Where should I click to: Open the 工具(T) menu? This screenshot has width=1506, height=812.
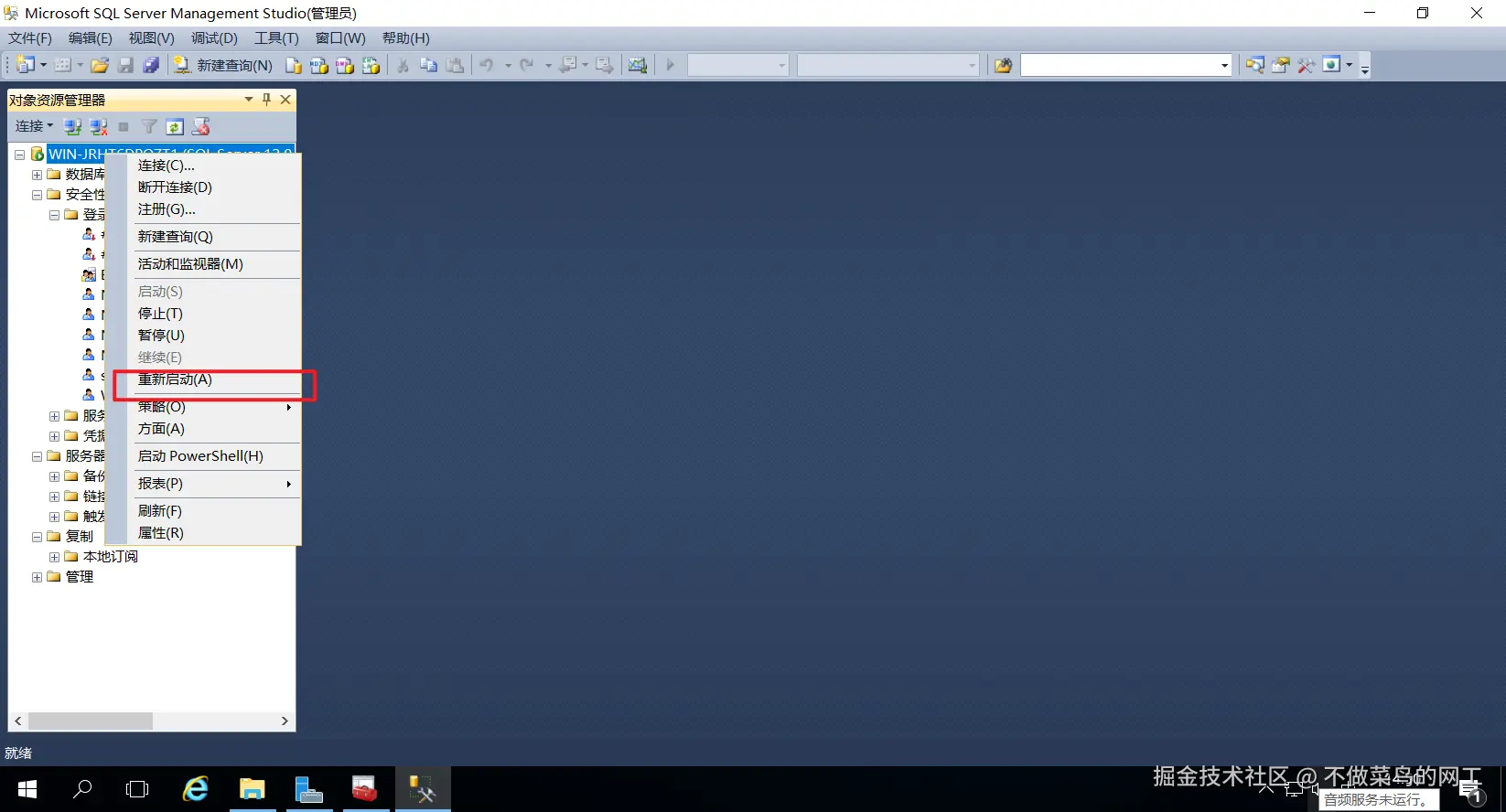tap(276, 37)
